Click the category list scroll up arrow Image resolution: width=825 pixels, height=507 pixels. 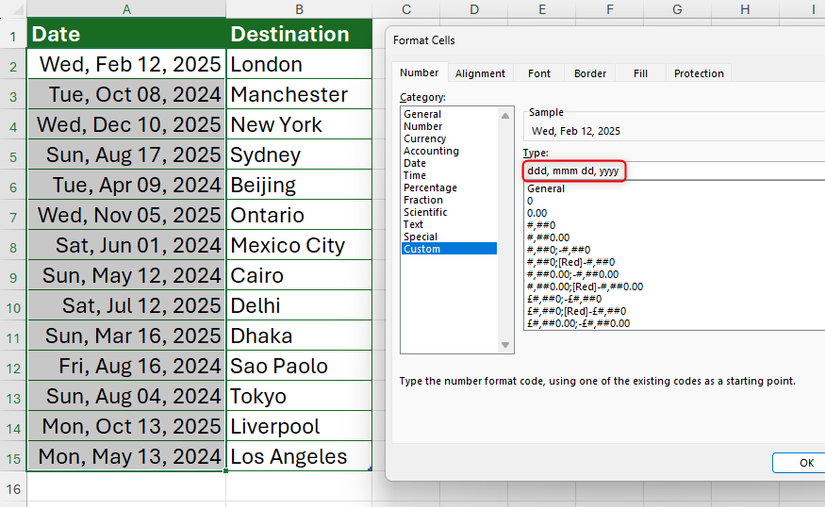tap(505, 115)
